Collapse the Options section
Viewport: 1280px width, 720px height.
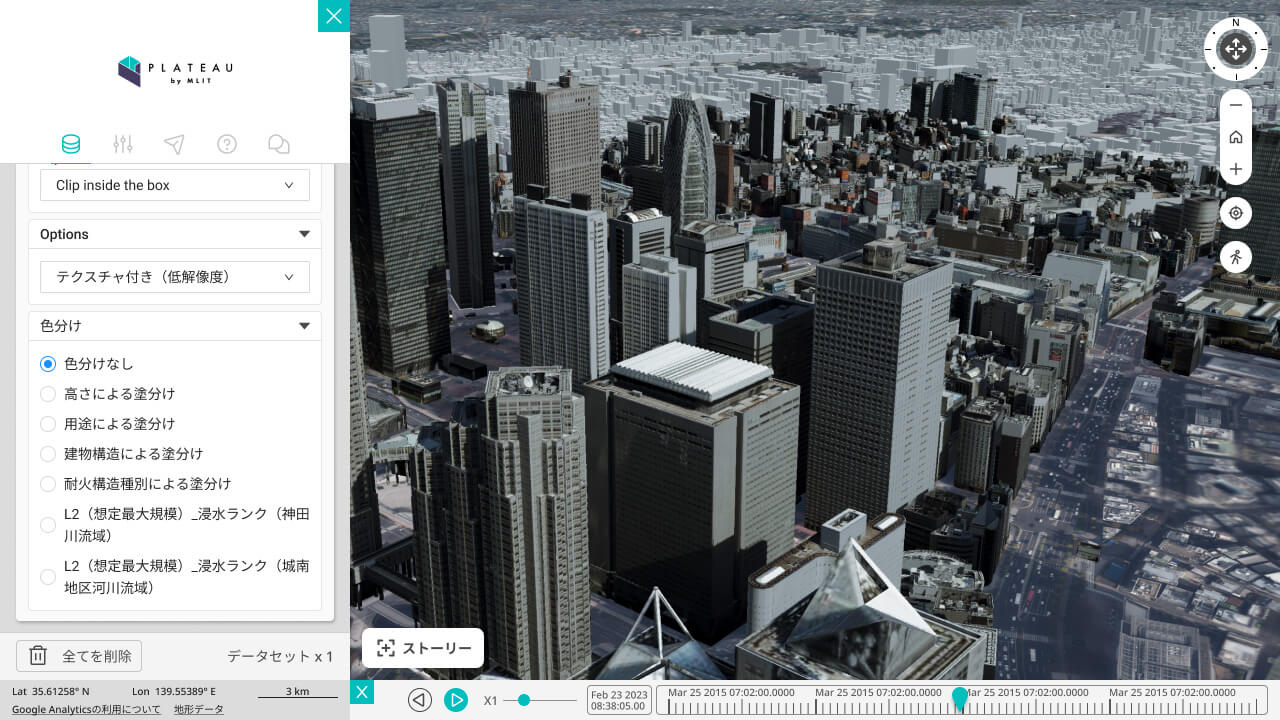click(304, 234)
